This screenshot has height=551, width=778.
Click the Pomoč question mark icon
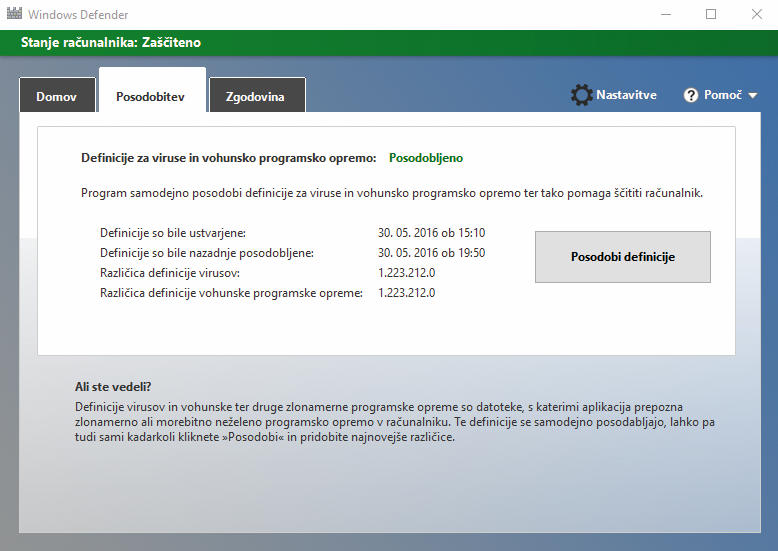691,95
